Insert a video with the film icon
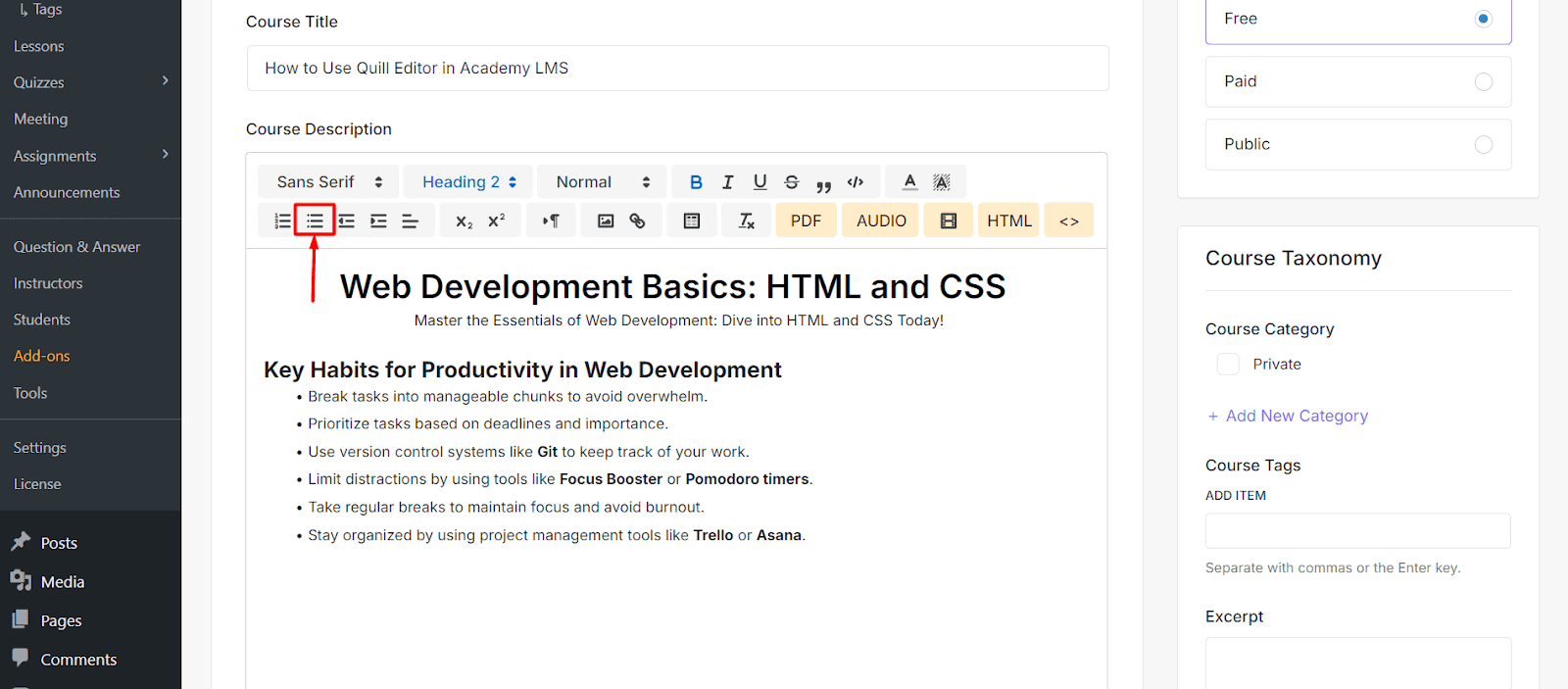 tap(948, 221)
